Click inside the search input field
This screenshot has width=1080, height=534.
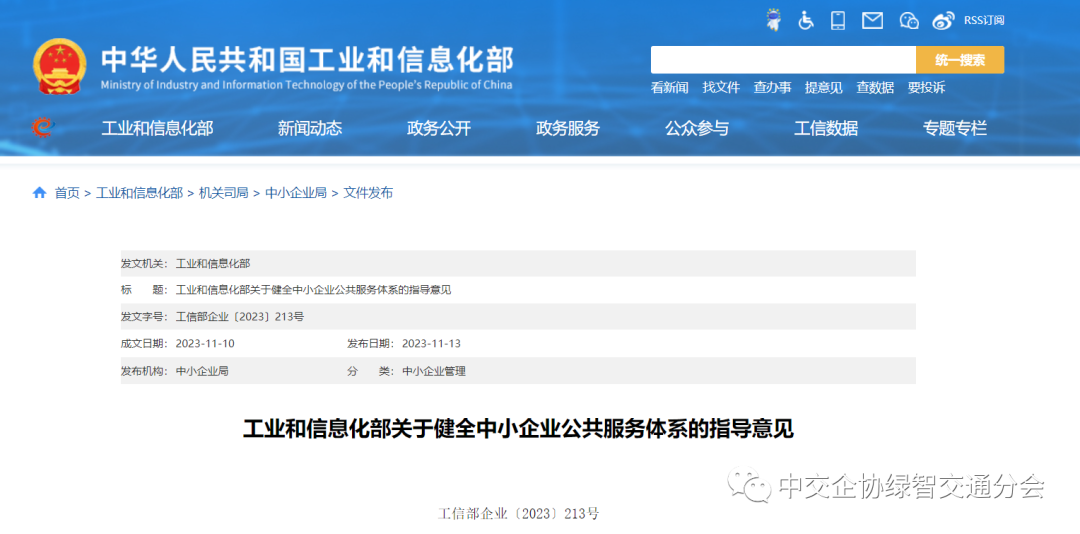tap(782, 60)
